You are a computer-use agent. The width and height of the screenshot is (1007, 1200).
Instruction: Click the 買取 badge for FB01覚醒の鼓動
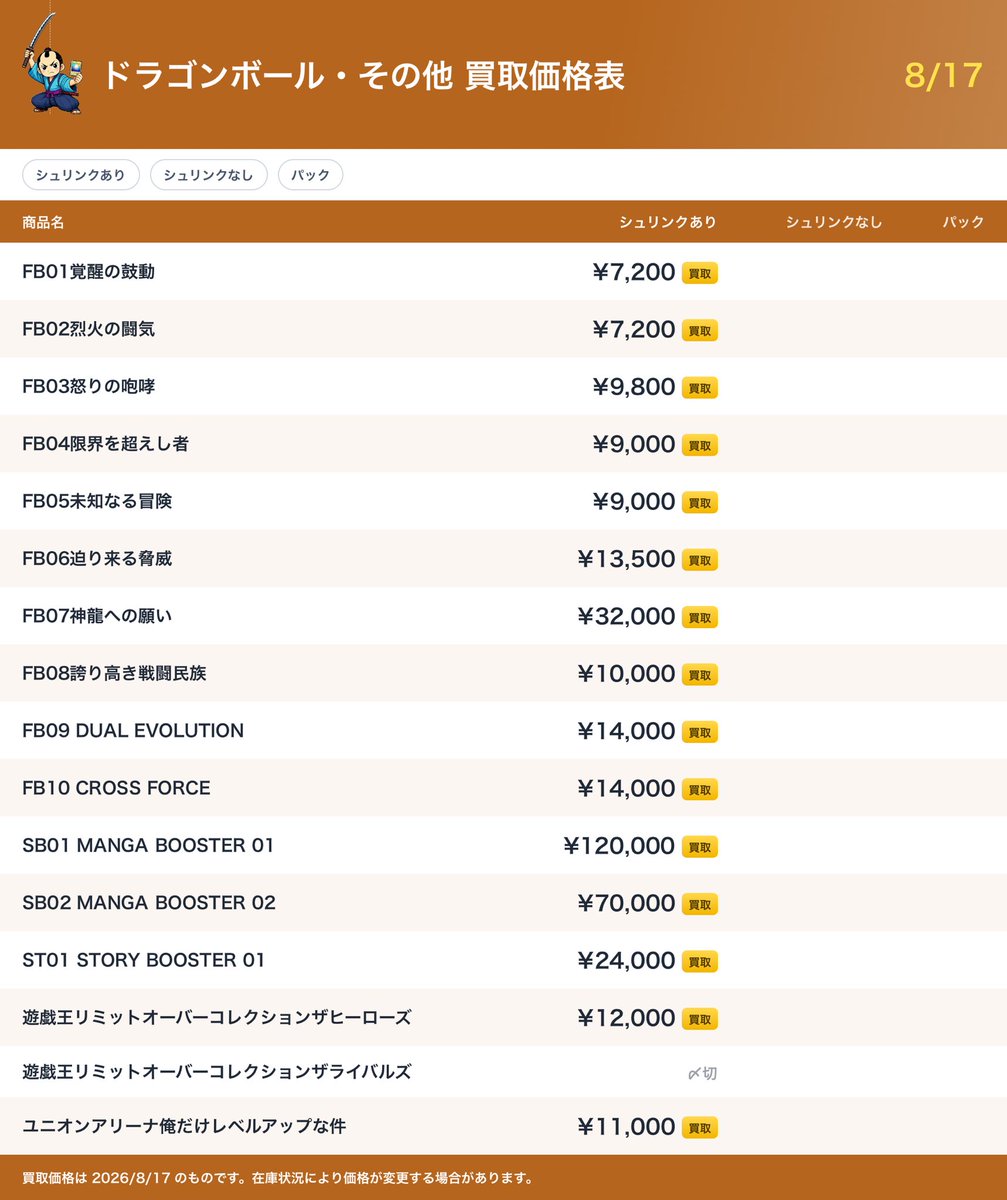click(x=700, y=273)
